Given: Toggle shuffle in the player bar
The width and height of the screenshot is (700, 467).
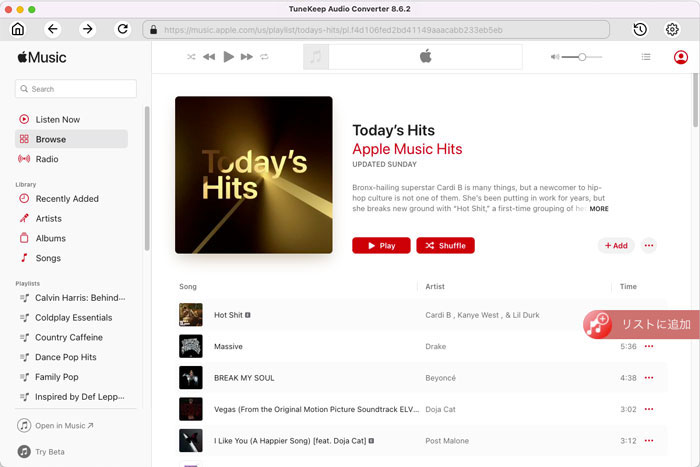Looking at the screenshot, I should pyautogui.click(x=191, y=57).
